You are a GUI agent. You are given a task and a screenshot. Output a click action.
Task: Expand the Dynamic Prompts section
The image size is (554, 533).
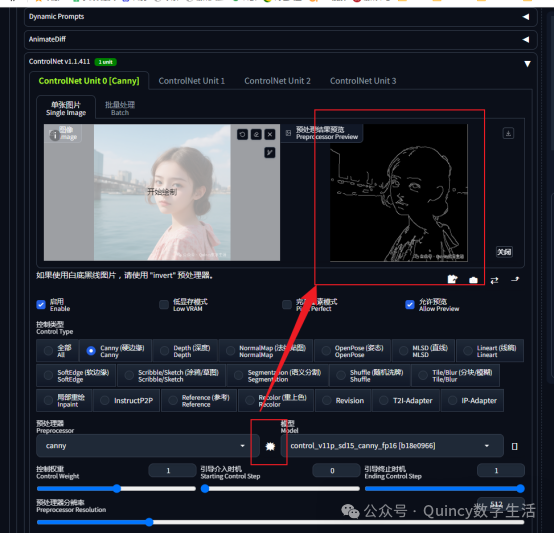point(281,17)
